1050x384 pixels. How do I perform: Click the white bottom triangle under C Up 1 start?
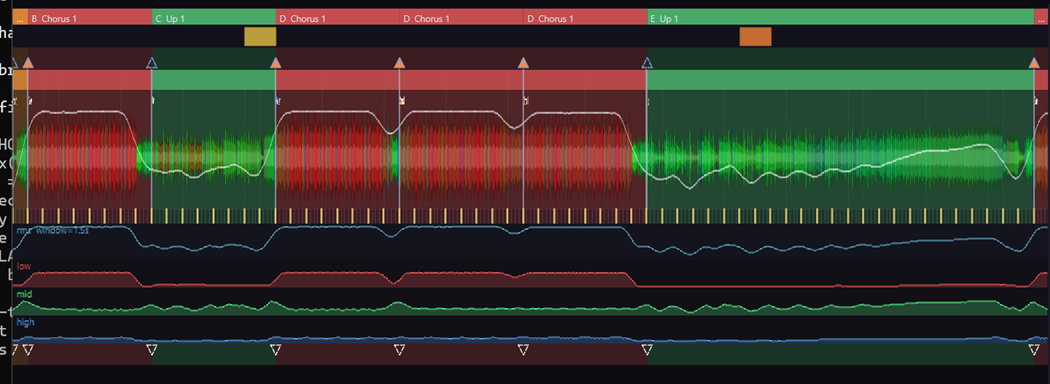pyautogui.click(x=151, y=349)
